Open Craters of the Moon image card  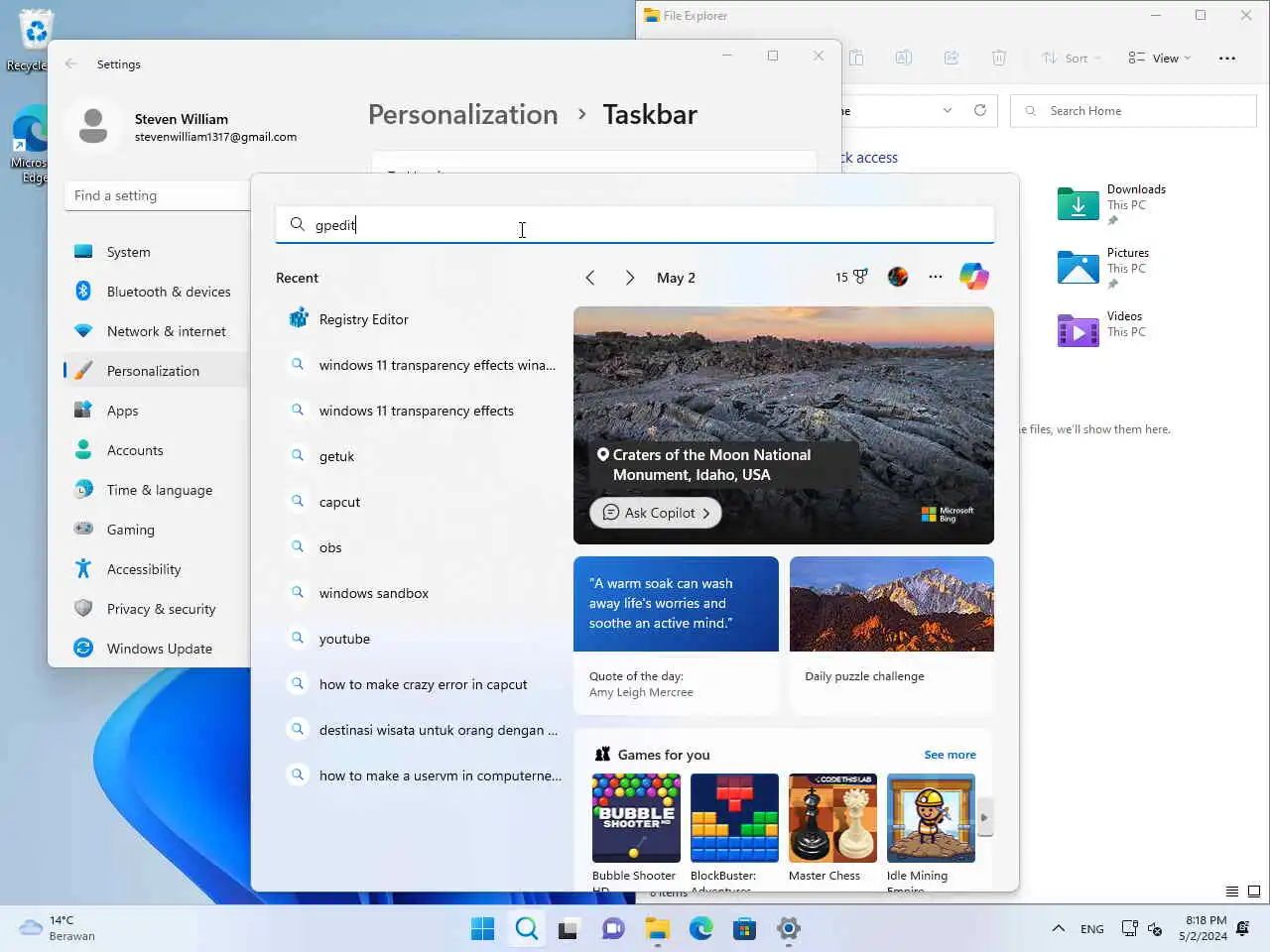click(x=784, y=425)
